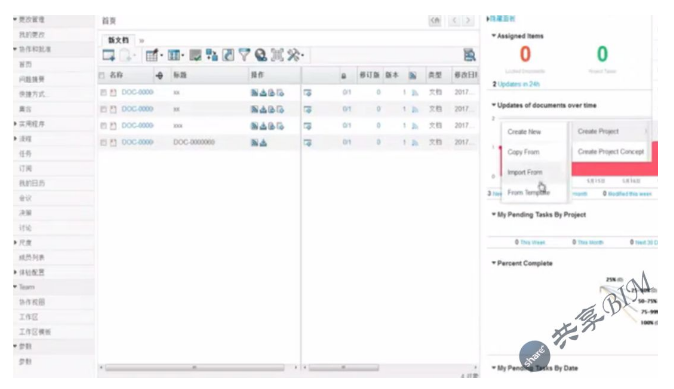Collapse the Assigned Items panel

click(494, 36)
